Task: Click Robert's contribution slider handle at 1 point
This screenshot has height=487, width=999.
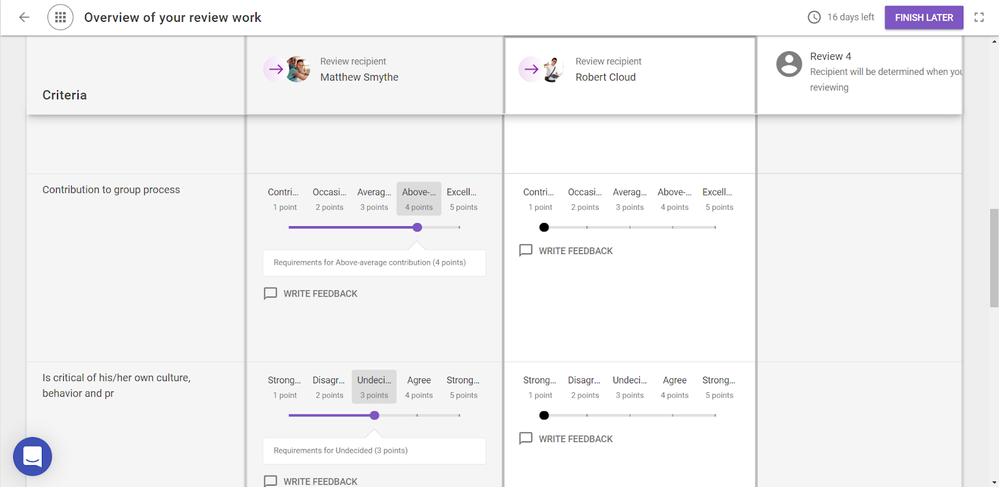Action: 544,227
